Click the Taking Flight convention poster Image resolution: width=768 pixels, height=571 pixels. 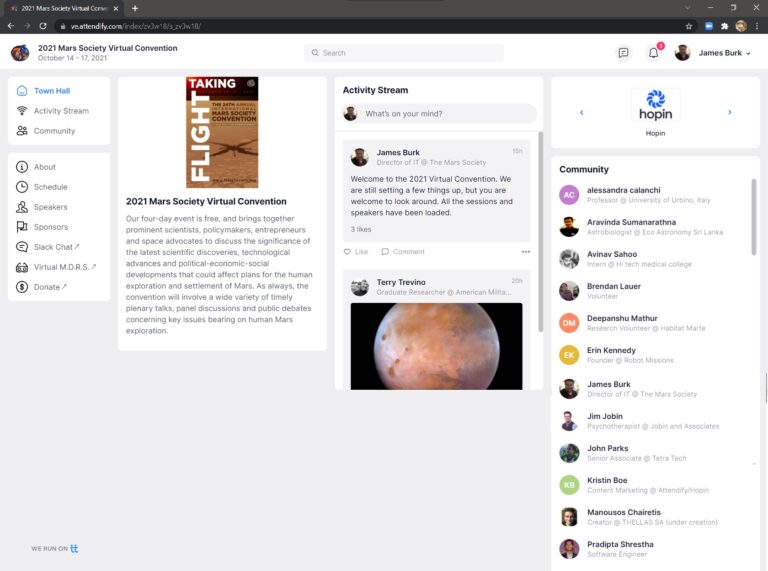click(222, 132)
